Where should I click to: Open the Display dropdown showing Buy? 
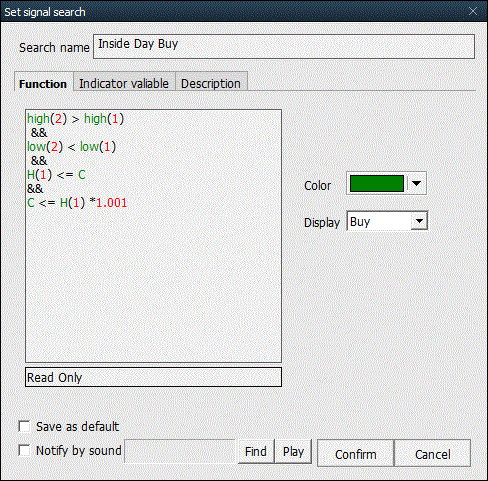coord(387,221)
